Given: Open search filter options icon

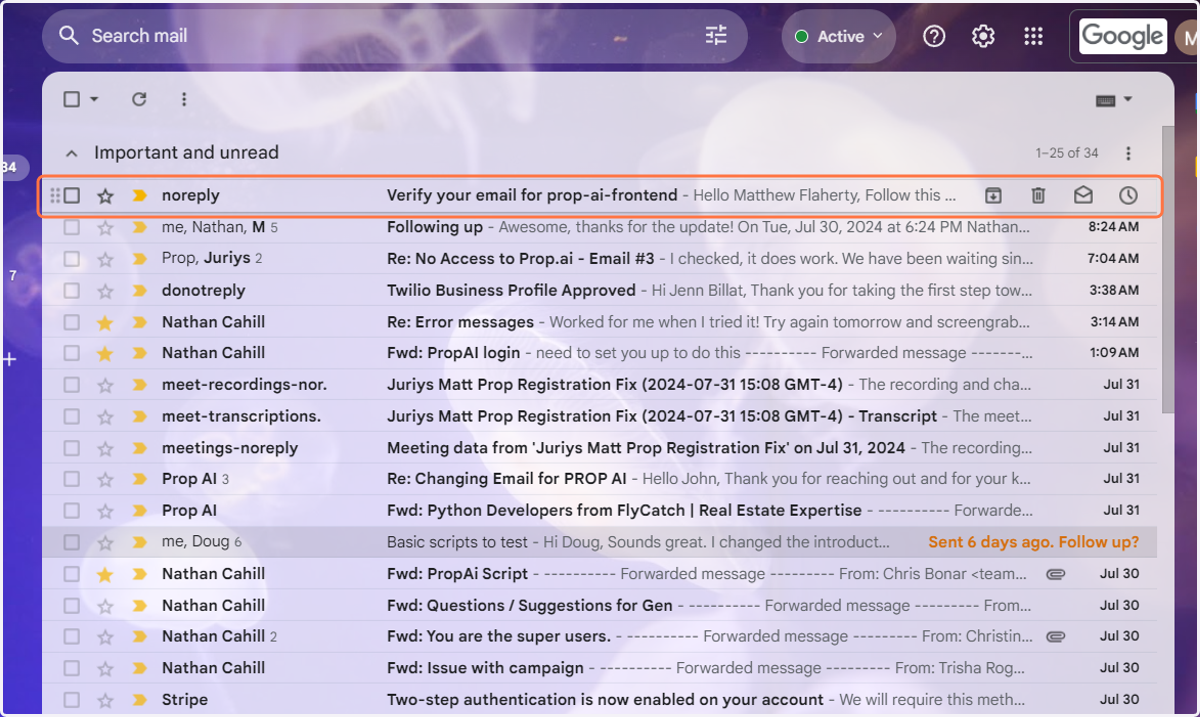Looking at the screenshot, I should coord(716,36).
